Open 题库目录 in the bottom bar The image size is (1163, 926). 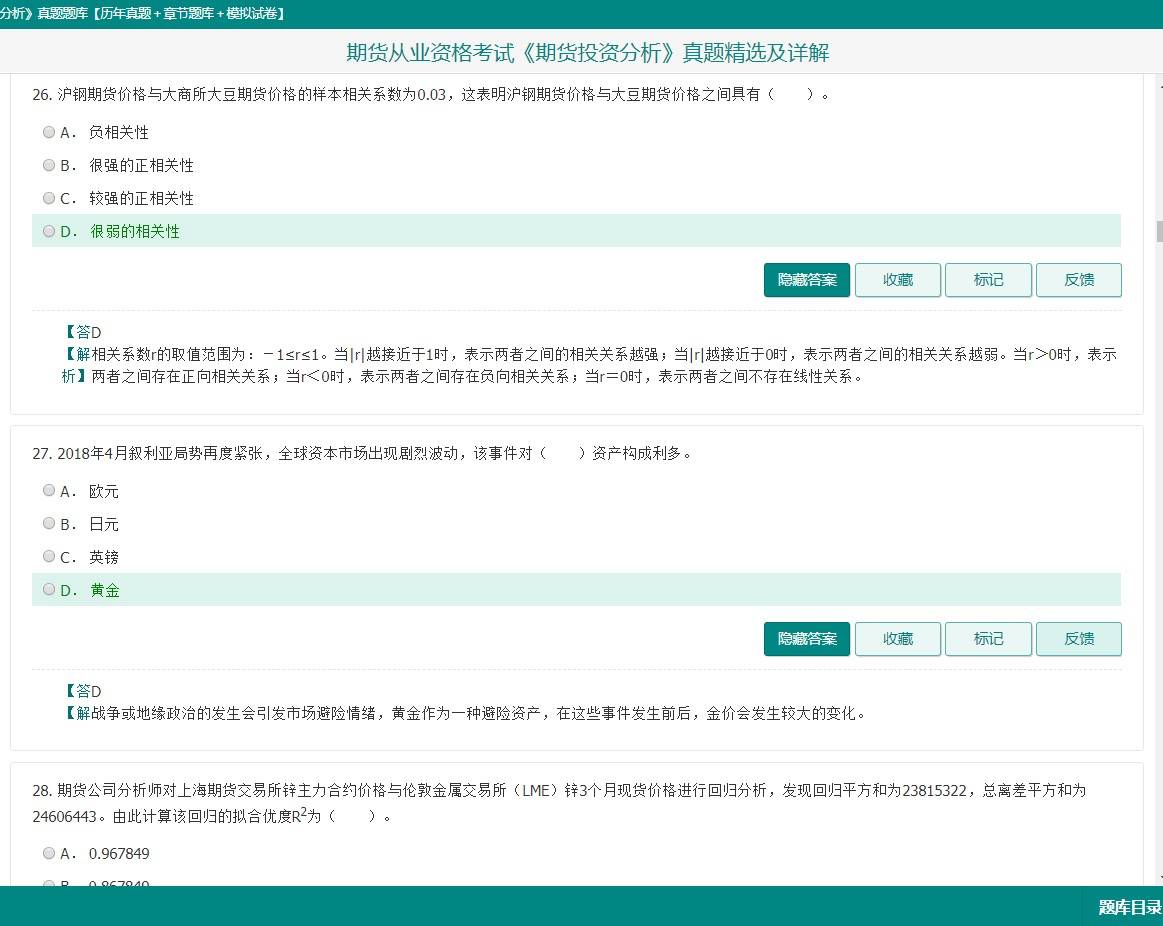tap(1129, 907)
